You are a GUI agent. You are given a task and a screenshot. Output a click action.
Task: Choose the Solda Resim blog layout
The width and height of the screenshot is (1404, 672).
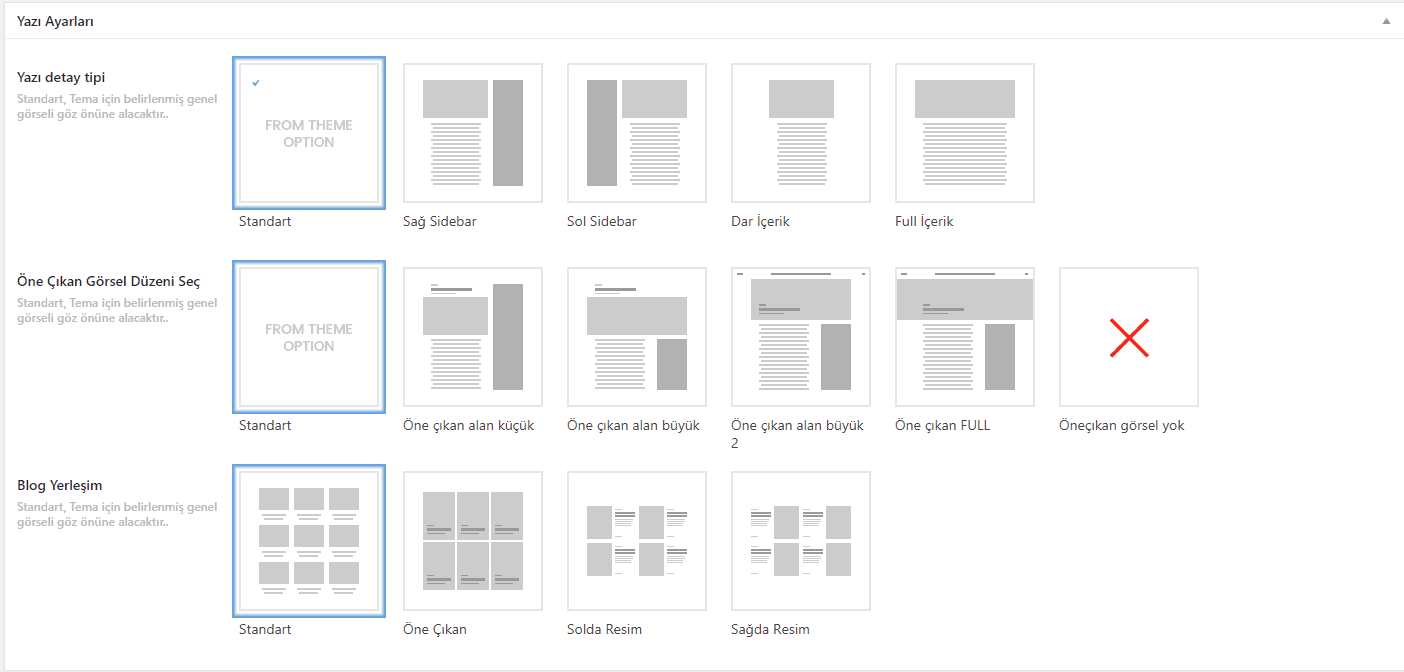click(636, 541)
